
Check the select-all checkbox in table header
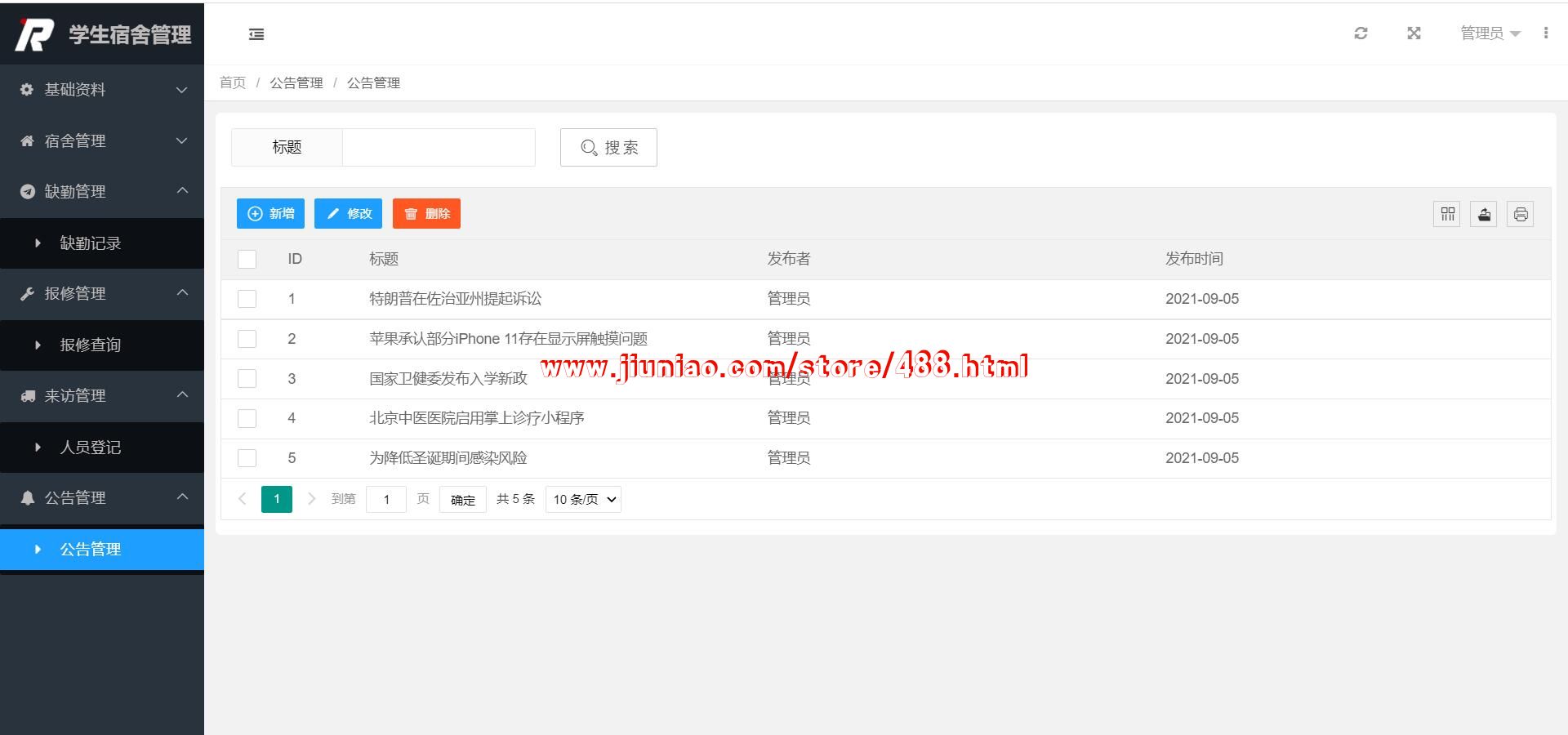point(247,259)
